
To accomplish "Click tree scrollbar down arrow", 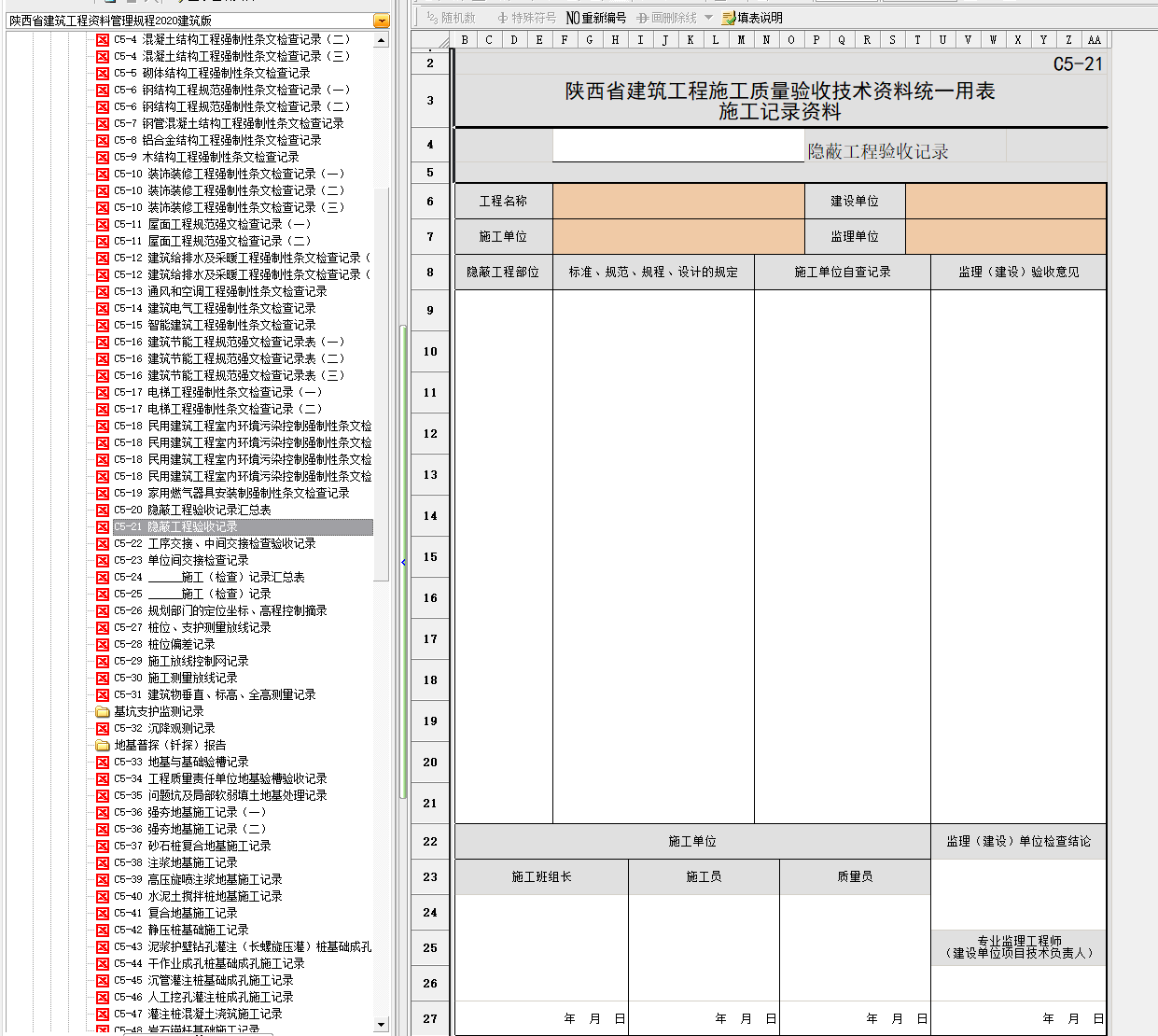I will coord(381,1025).
